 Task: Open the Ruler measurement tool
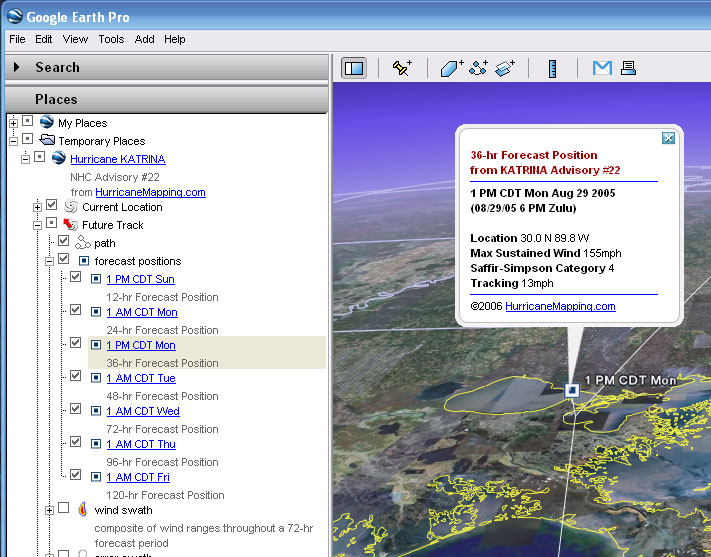(552, 69)
